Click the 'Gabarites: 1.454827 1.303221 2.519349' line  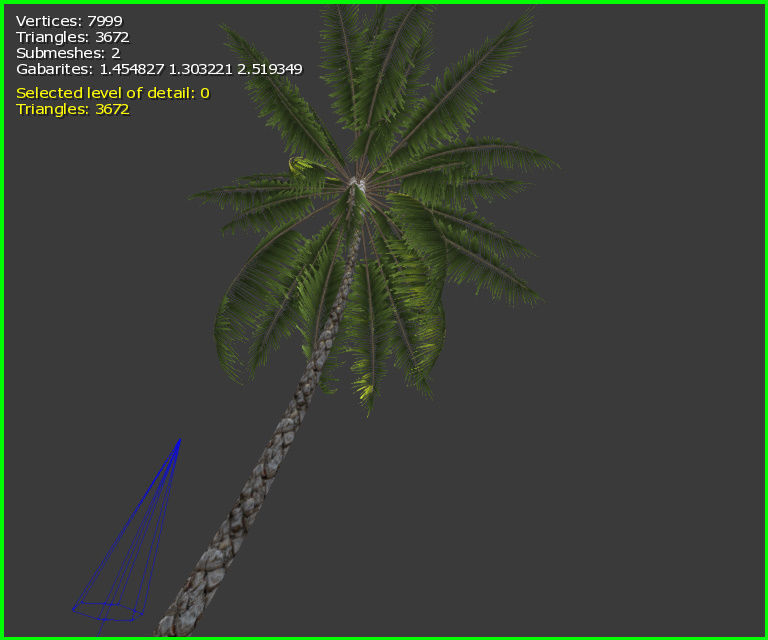[x=159, y=69]
